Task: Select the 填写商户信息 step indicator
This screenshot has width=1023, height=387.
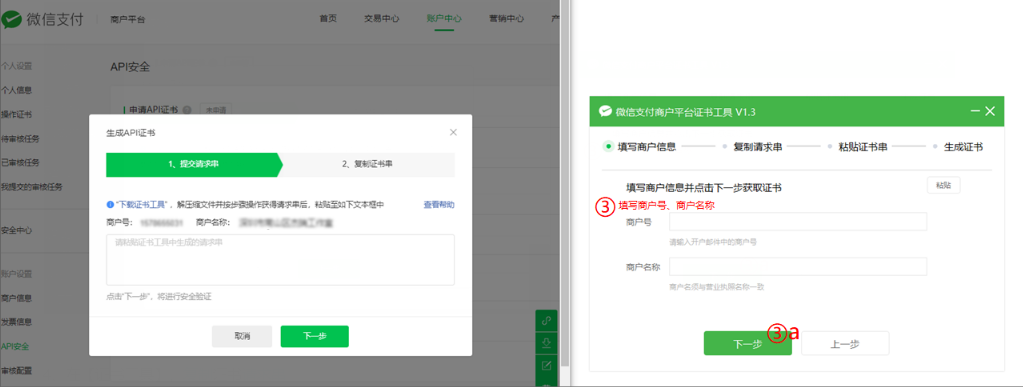Action: pyautogui.click(x=639, y=147)
